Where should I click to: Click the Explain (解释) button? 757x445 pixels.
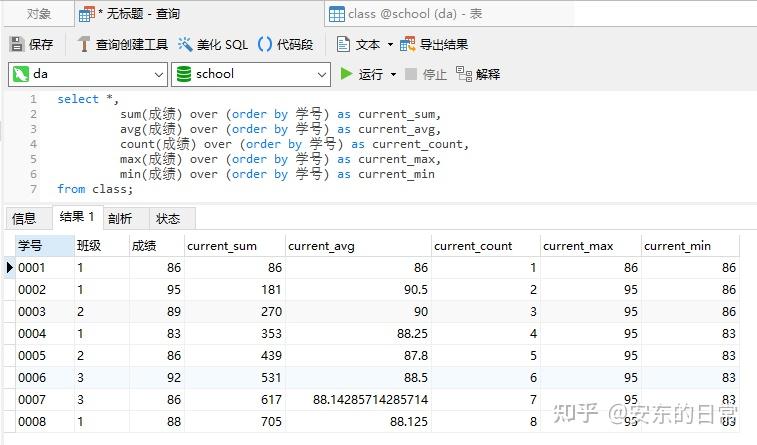[x=478, y=74]
